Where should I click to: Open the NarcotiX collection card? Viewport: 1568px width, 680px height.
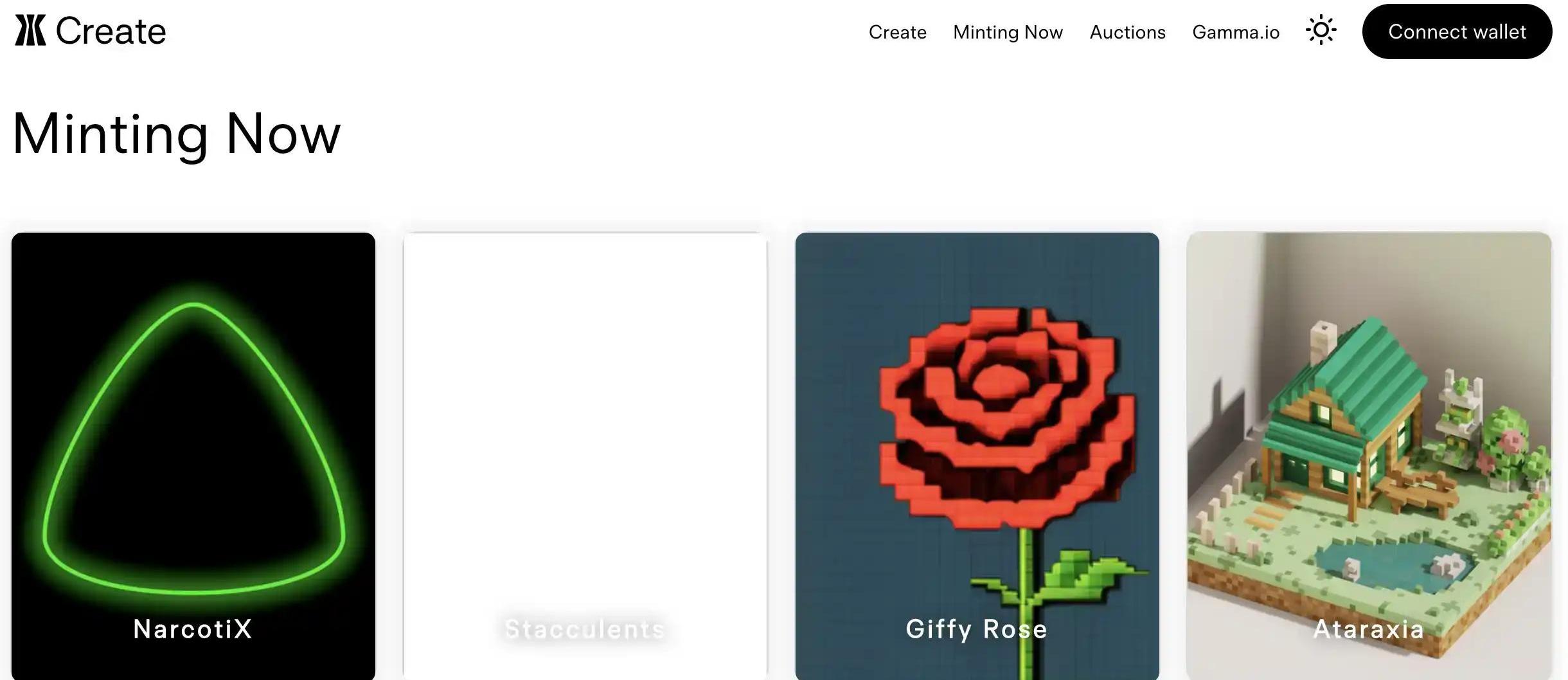coord(193,456)
